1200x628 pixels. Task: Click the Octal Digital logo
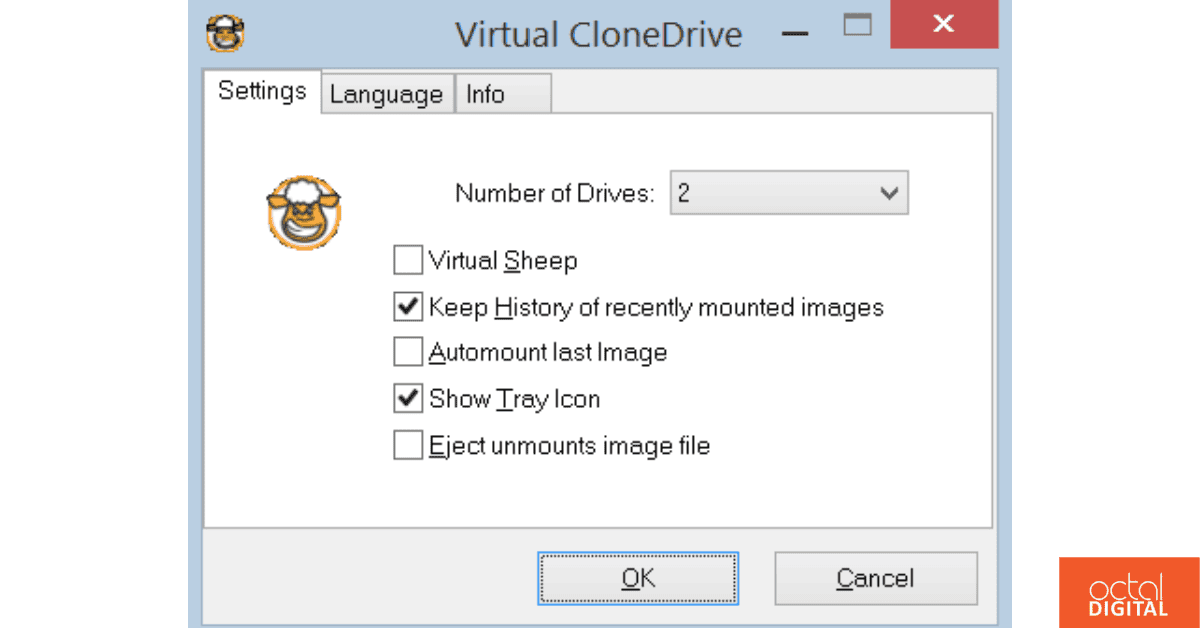[1128, 591]
